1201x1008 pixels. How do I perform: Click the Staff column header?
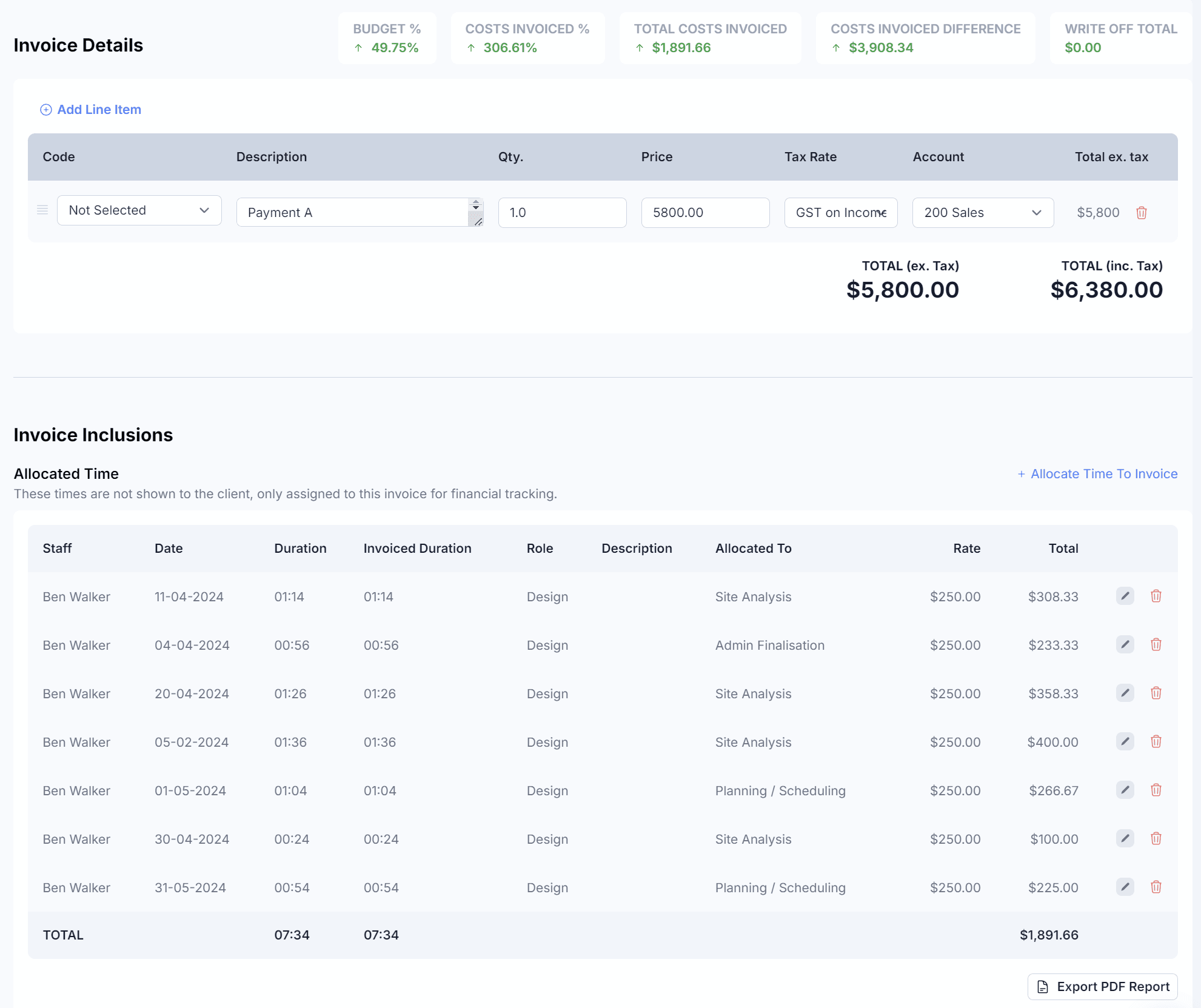click(x=57, y=549)
